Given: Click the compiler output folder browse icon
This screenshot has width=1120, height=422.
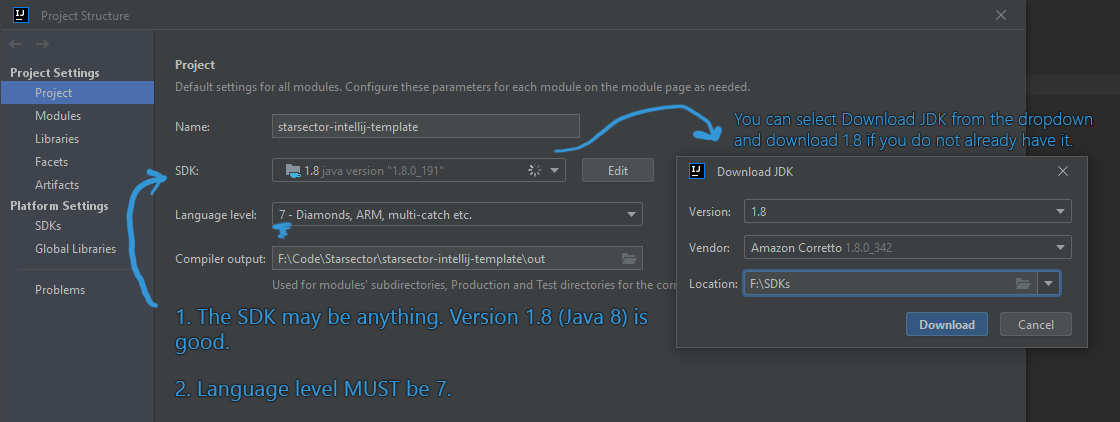Looking at the screenshot, I should coord(629,259).
